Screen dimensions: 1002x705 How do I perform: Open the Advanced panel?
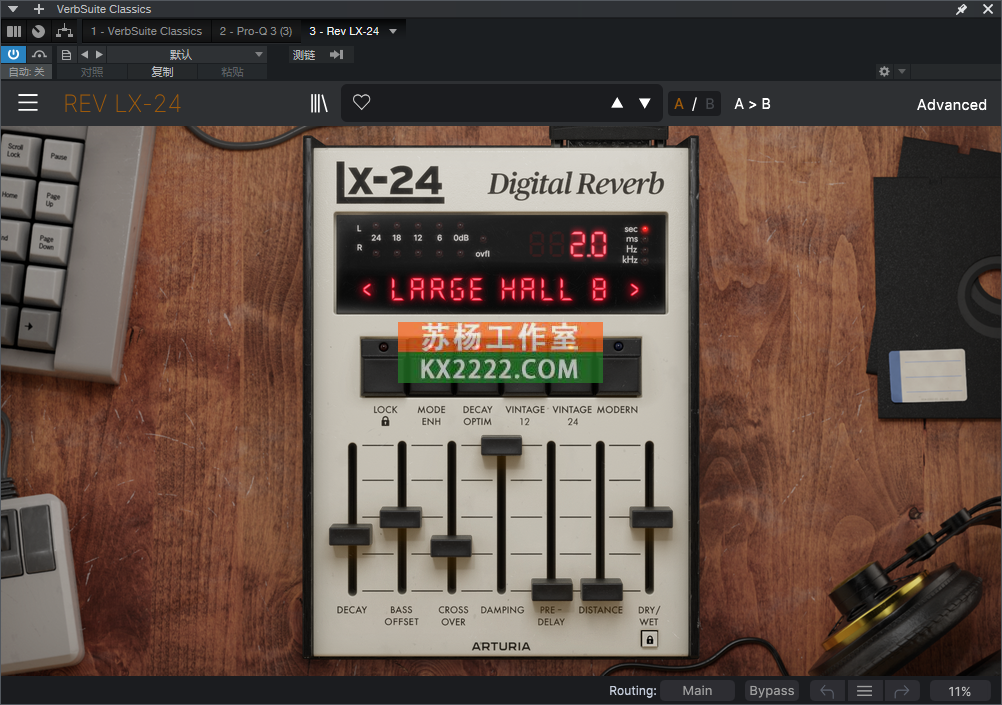point(952,104)
